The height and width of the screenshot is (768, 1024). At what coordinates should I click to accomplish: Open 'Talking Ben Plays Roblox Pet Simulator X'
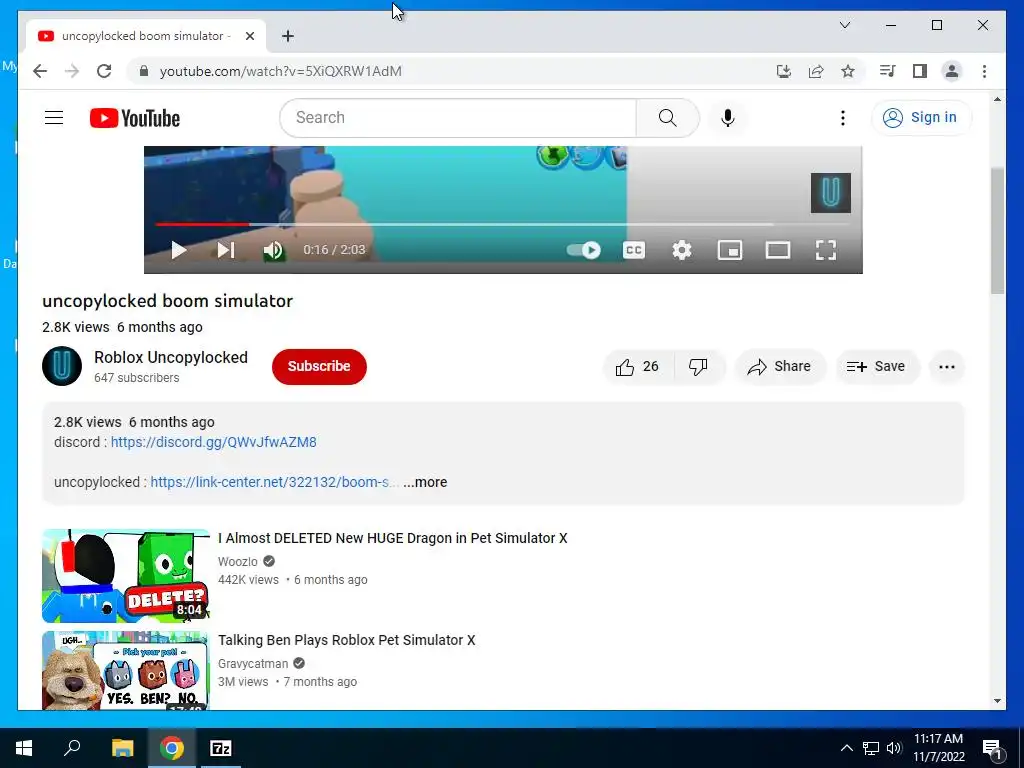pyautogui.click(x=347, y=640)
